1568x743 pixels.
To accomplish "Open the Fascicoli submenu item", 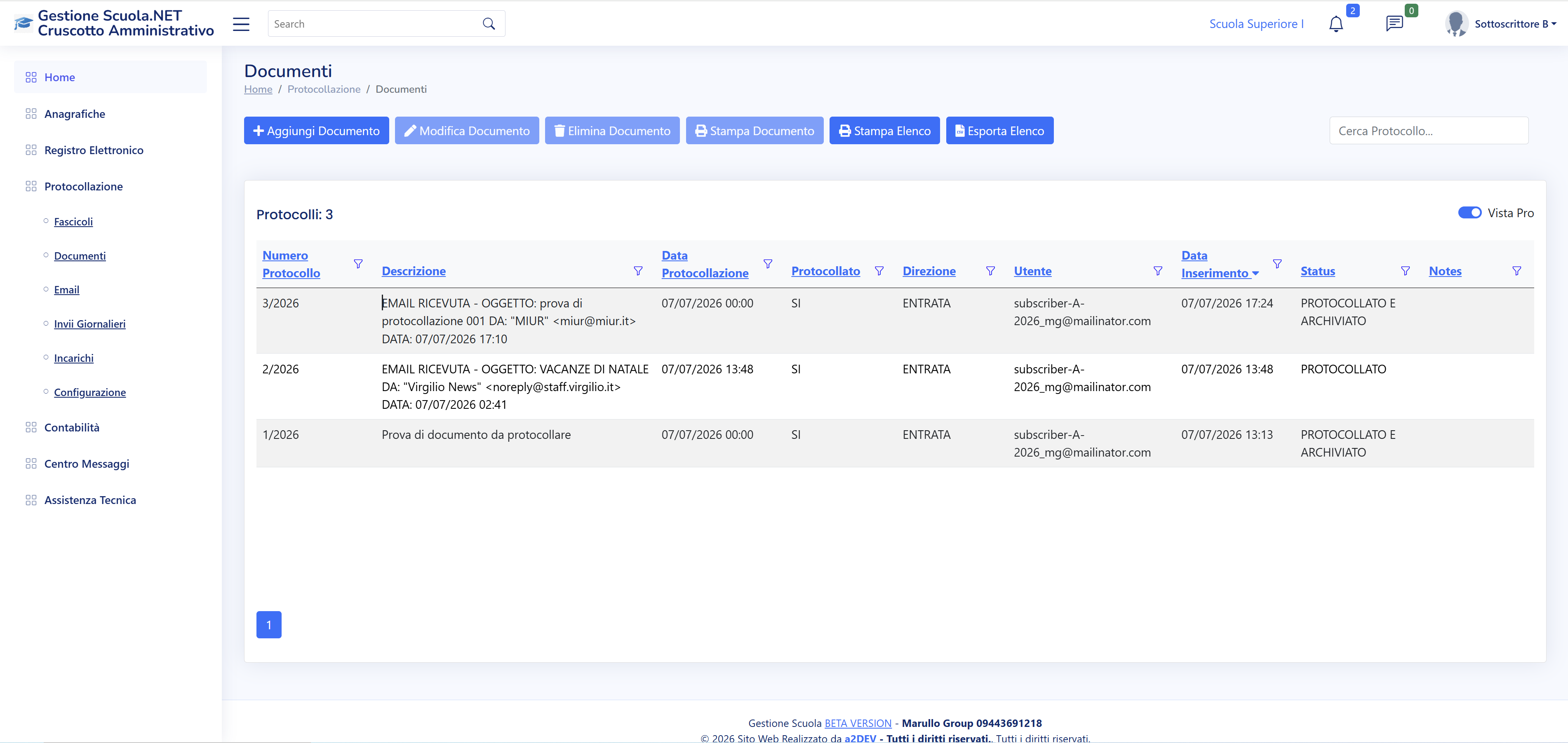I will coord(73,222).
